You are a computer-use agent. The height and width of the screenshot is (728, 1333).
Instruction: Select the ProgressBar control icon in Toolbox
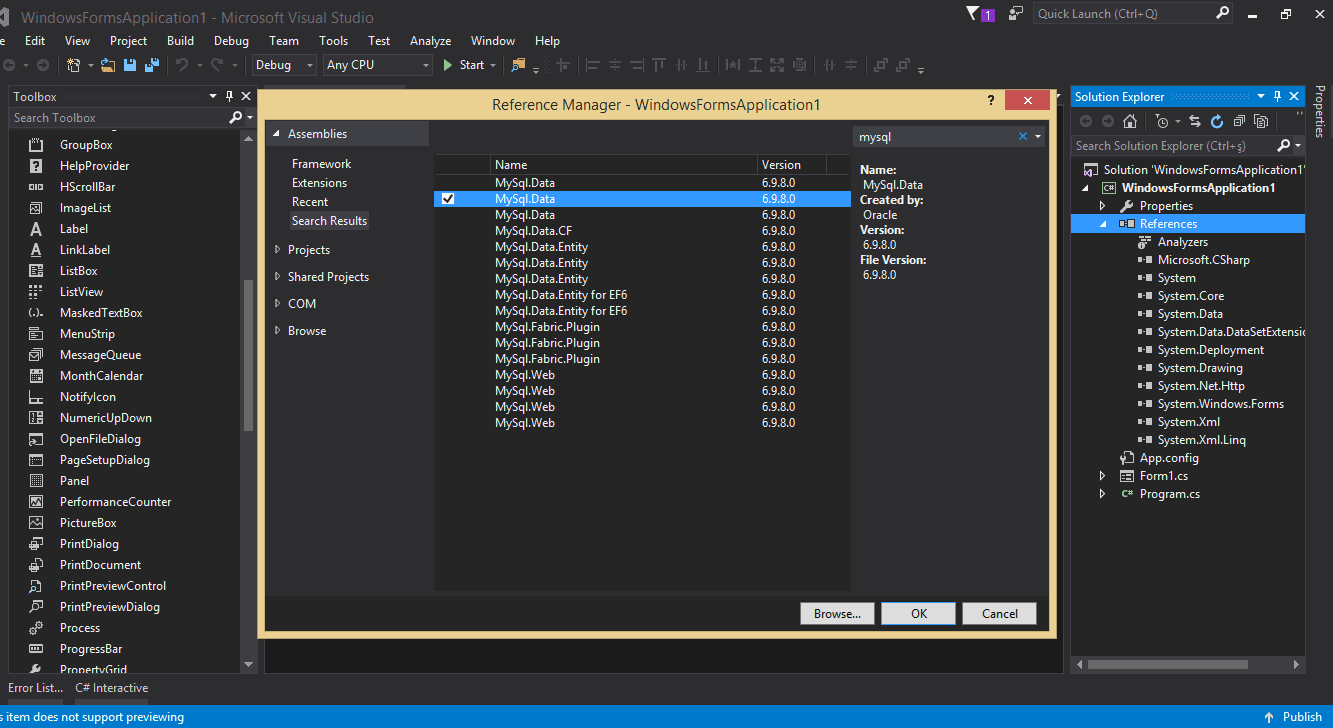(x=36, y=649)
